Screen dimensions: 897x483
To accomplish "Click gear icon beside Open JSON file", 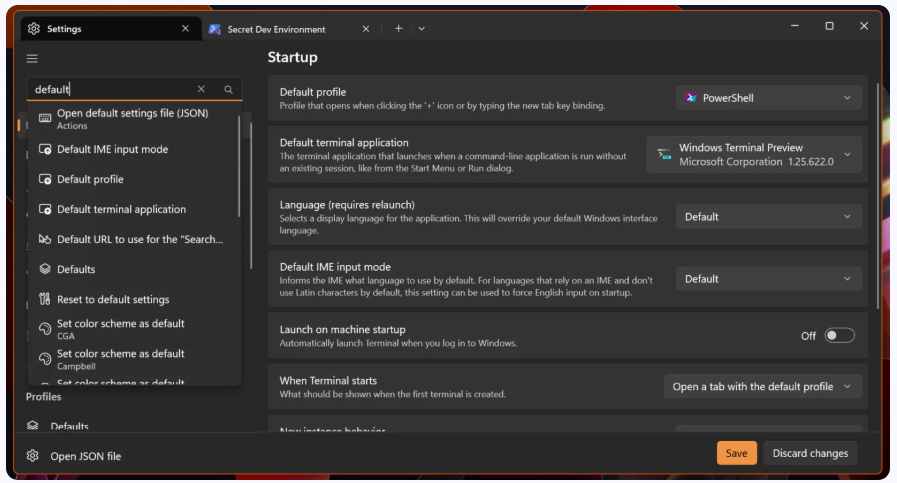I will [33, 456].
